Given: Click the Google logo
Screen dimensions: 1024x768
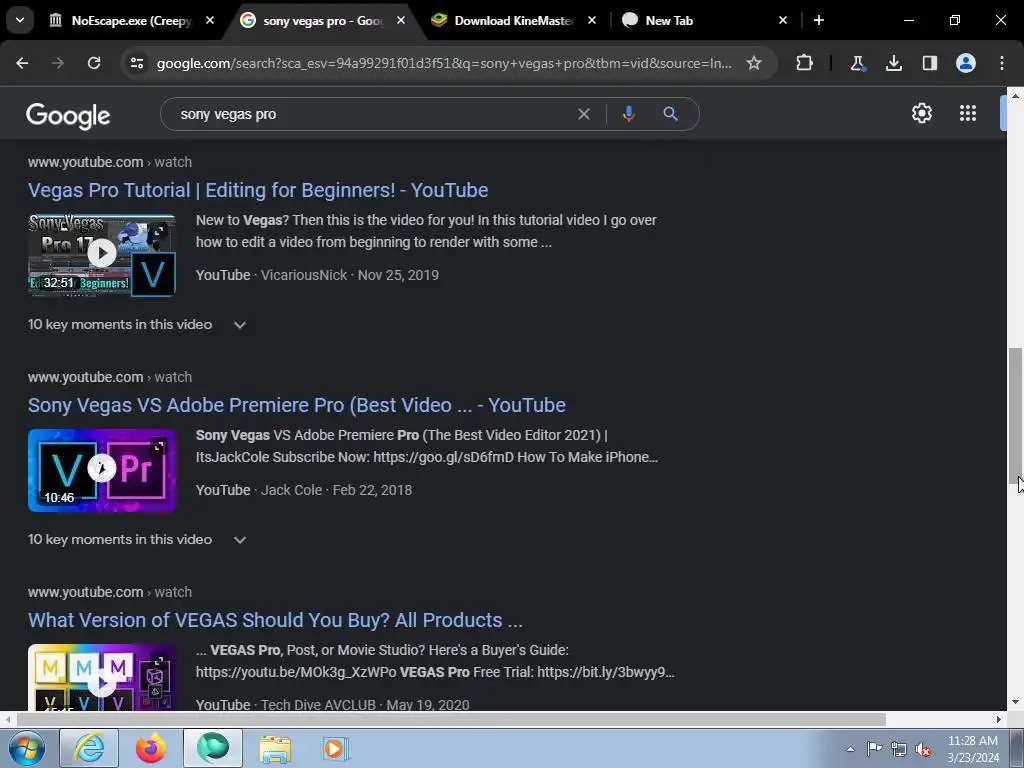Looking at the screenshot, I should pos(68,116).
